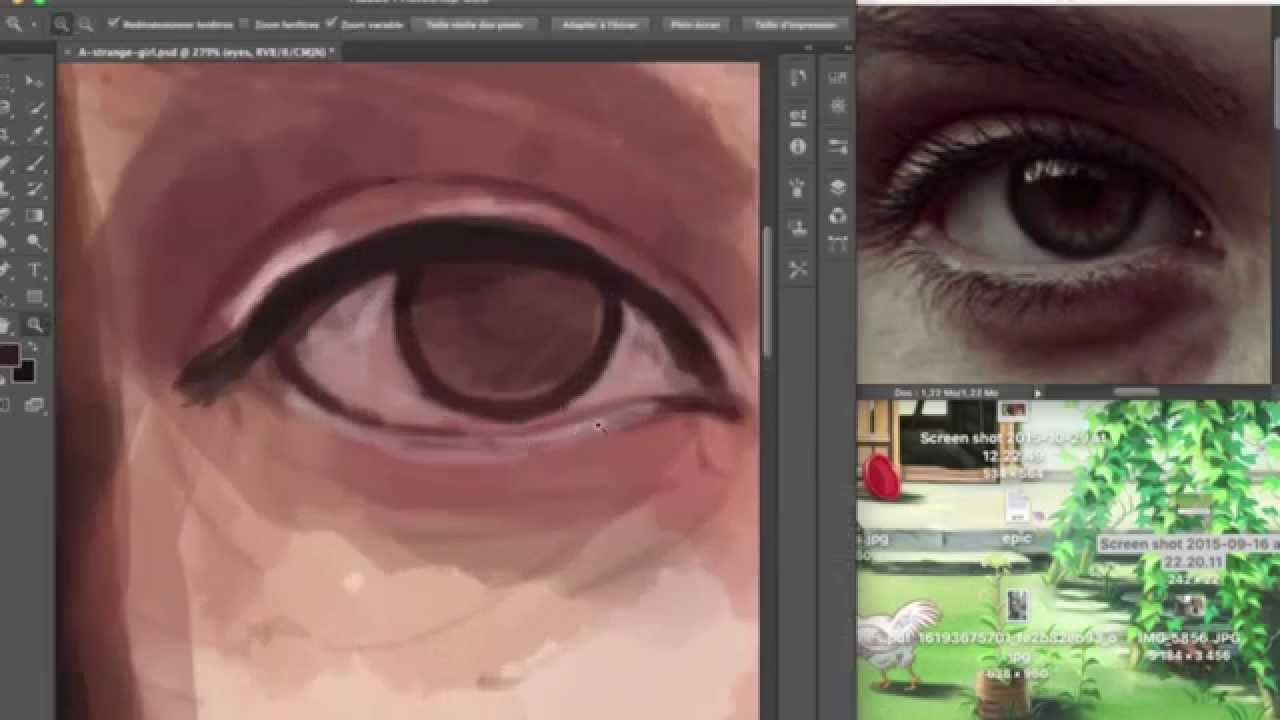Change screen mode icon in the toolbox

point(35,405)
